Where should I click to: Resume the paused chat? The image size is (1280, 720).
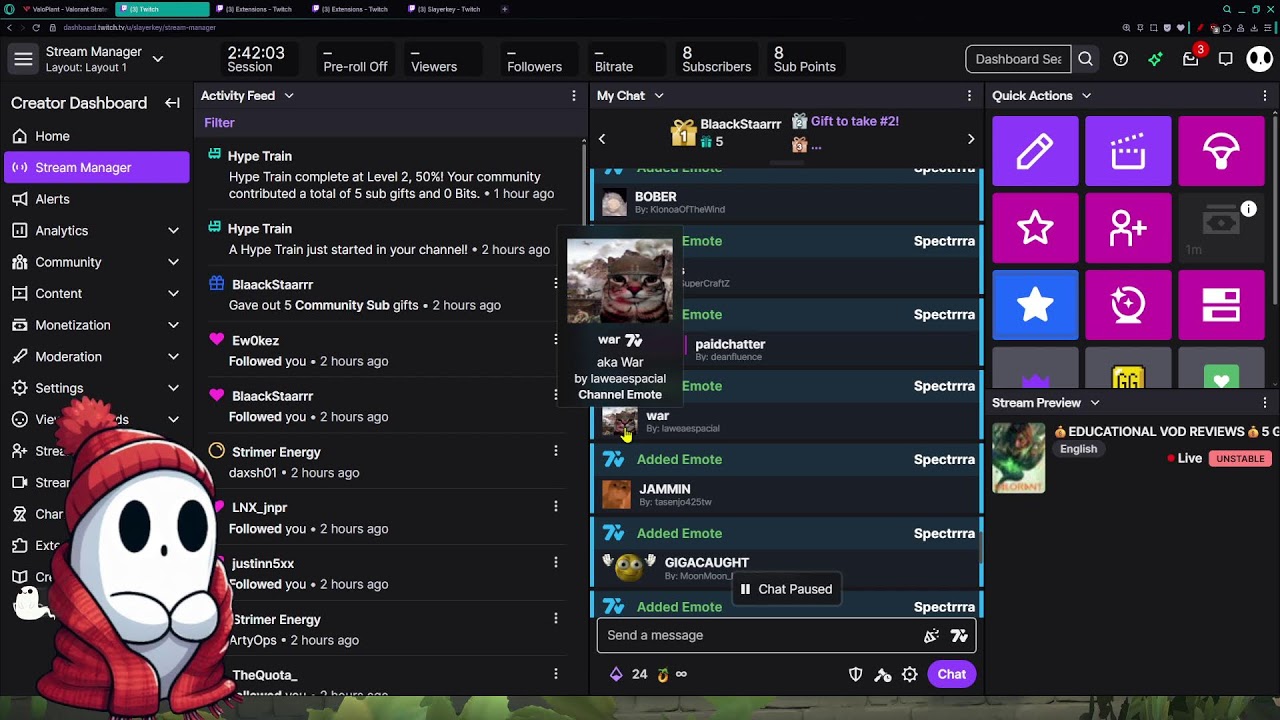[x=786, y=589]
